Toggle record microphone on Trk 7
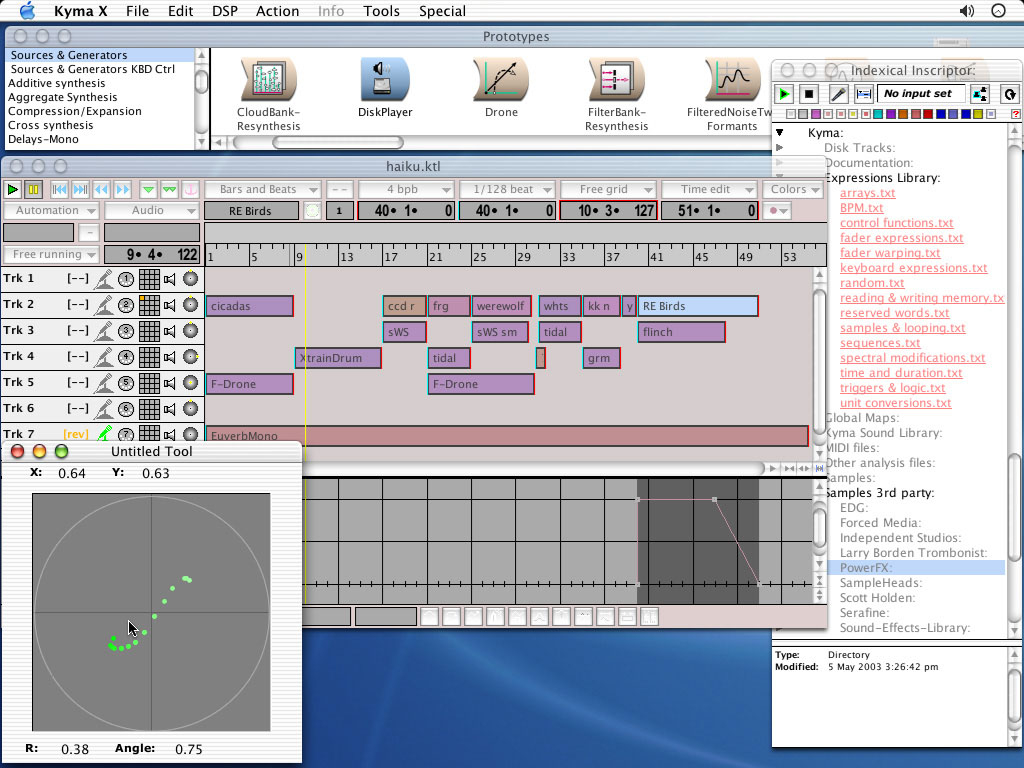The width and height of the screenshot is (1024, 768). (x=103, y=434)
